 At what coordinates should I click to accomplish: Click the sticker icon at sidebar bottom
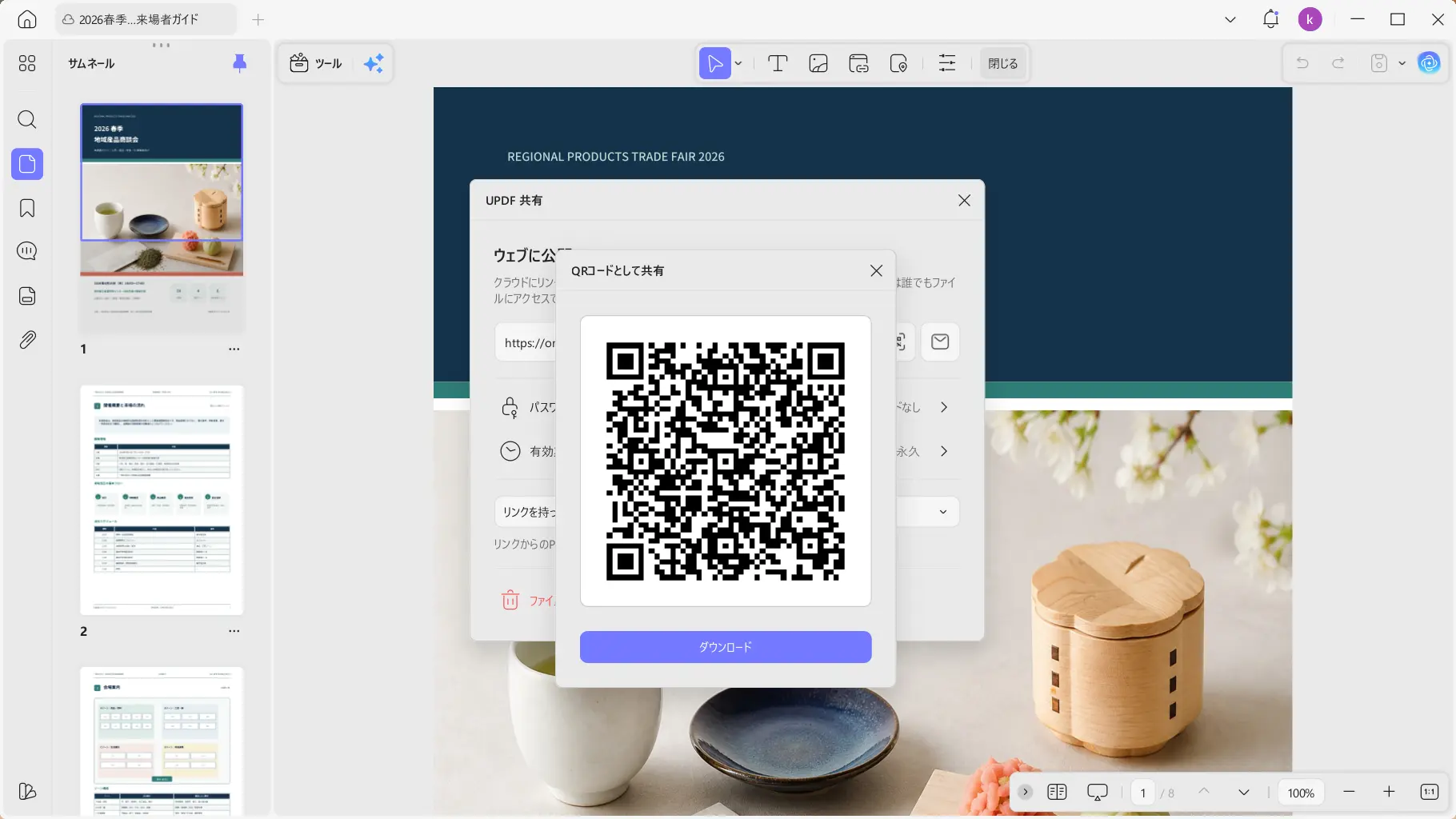click(27, 792)
